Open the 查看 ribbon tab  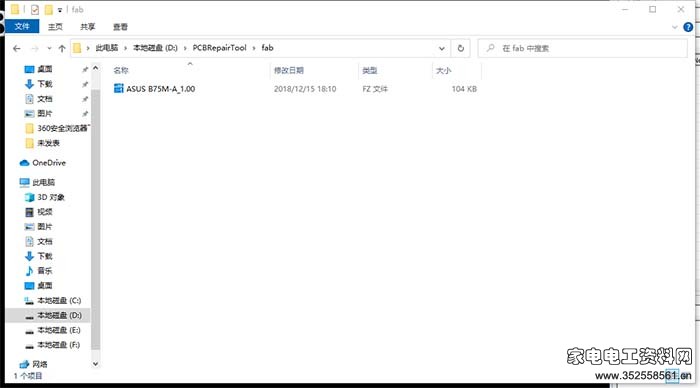coord(120,27)
